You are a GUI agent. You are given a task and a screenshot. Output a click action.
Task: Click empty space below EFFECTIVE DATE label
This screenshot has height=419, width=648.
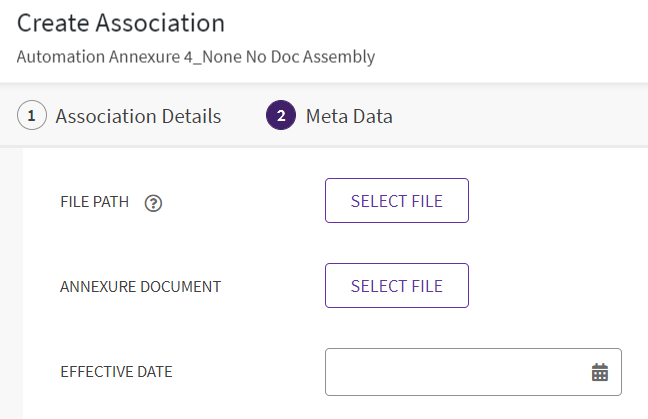(x=116, y=405)
